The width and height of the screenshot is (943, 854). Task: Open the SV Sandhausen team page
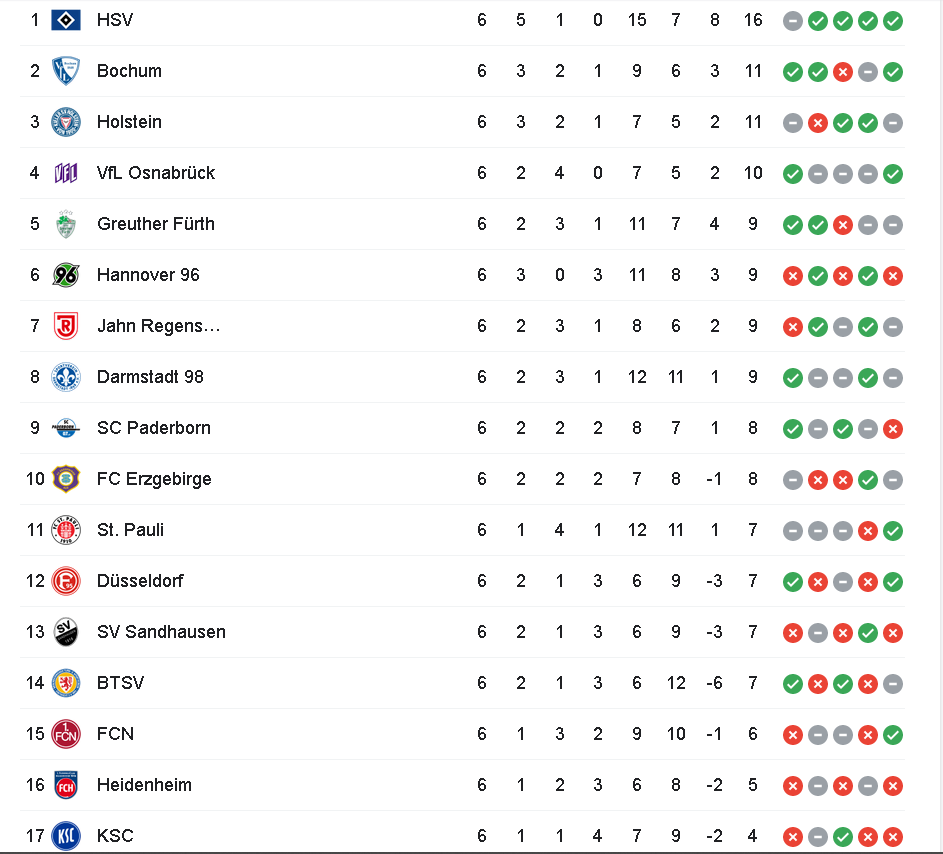(x=161, y=631)
